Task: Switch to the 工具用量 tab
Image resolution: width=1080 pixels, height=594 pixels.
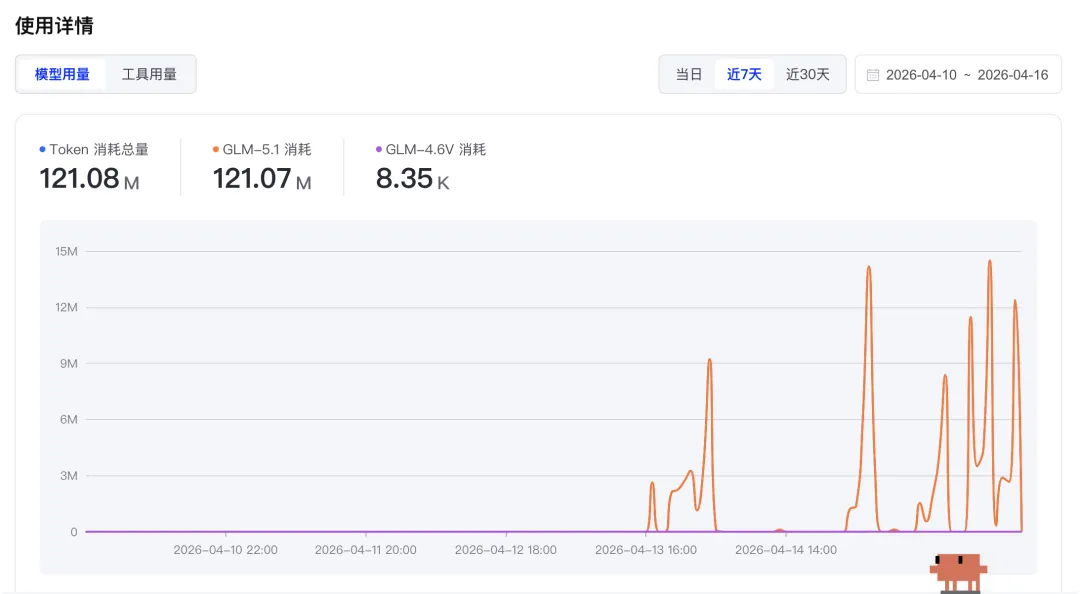Action: click(149, 75)
